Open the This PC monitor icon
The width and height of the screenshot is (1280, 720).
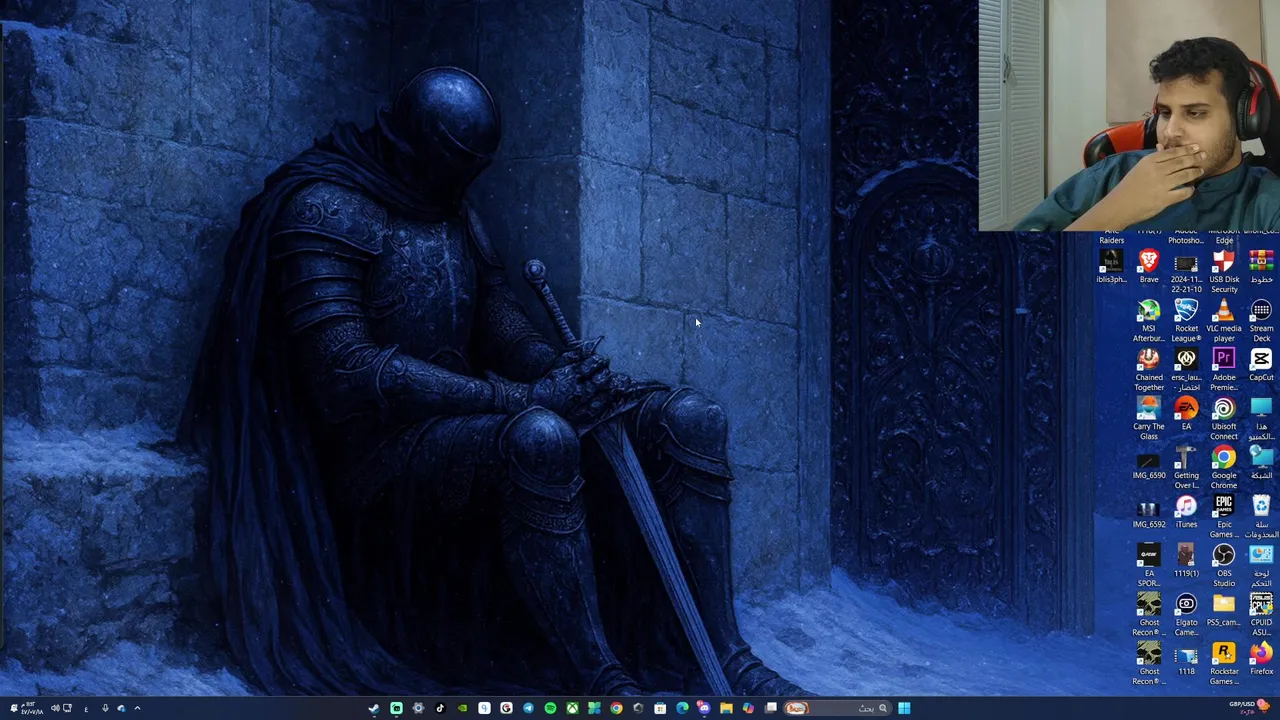(1261, 418)
